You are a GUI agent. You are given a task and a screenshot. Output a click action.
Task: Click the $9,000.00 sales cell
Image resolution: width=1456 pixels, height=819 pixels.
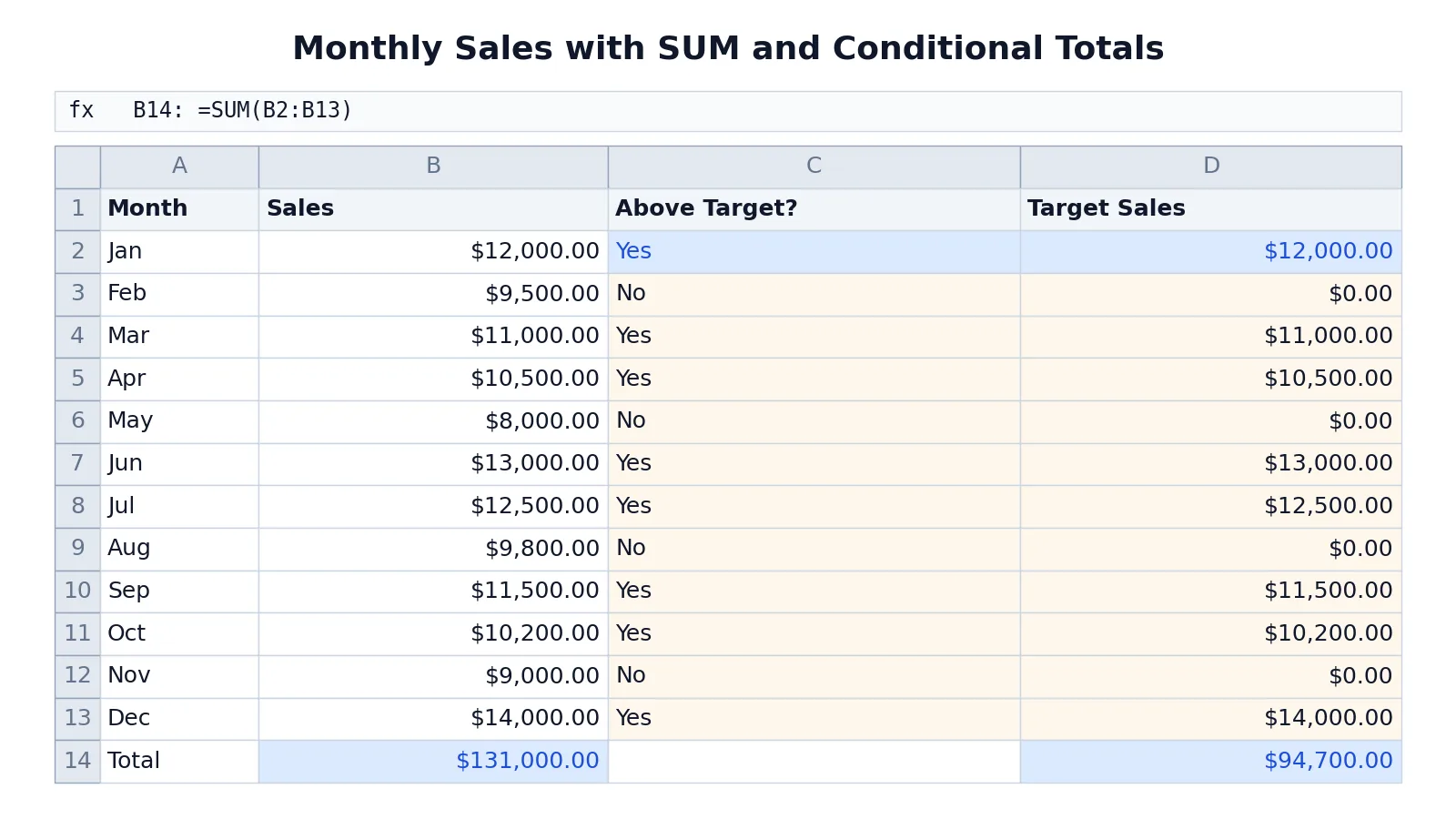(433, 676)
